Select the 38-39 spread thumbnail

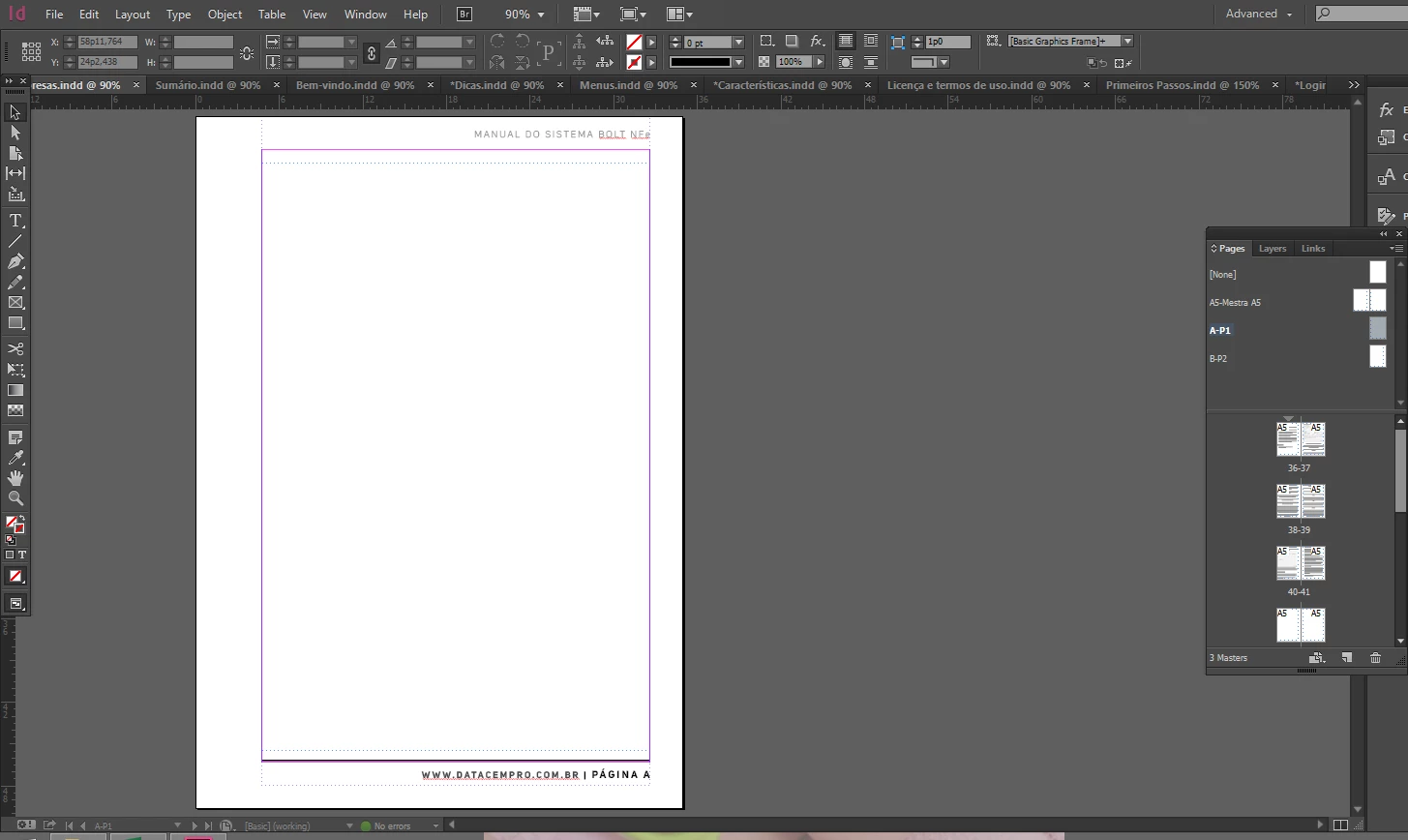(x=1300, y=502)
